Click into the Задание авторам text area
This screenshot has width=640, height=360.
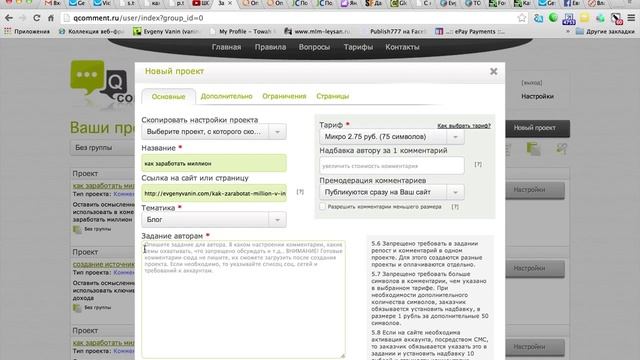[243, 299]
